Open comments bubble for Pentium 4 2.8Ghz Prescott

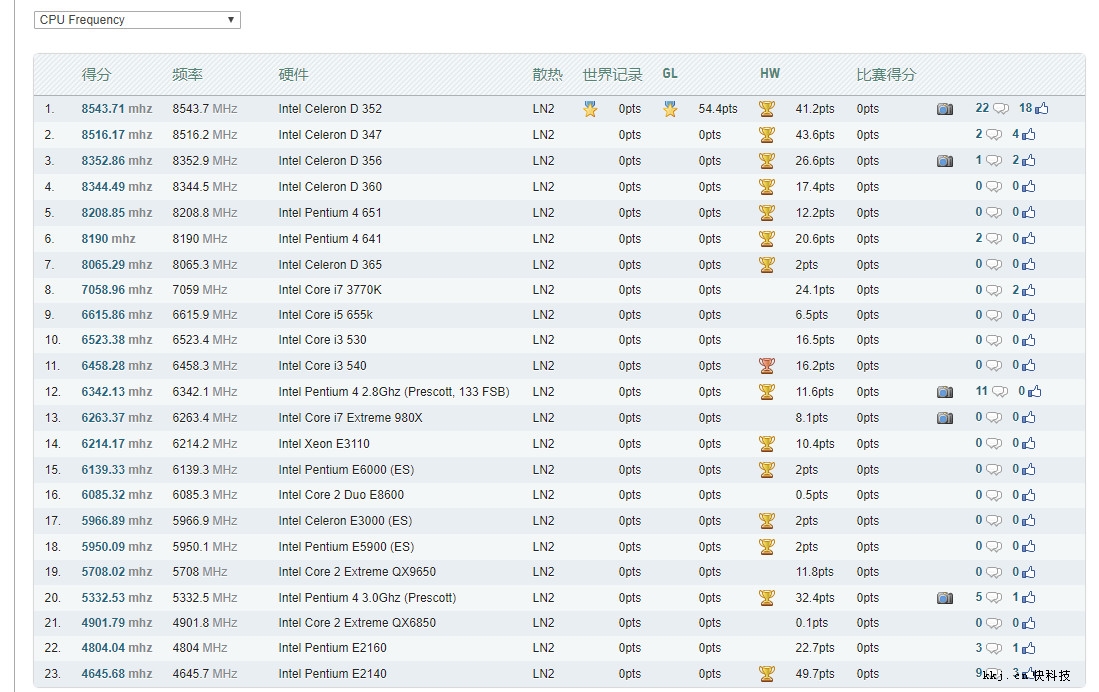1000,391
